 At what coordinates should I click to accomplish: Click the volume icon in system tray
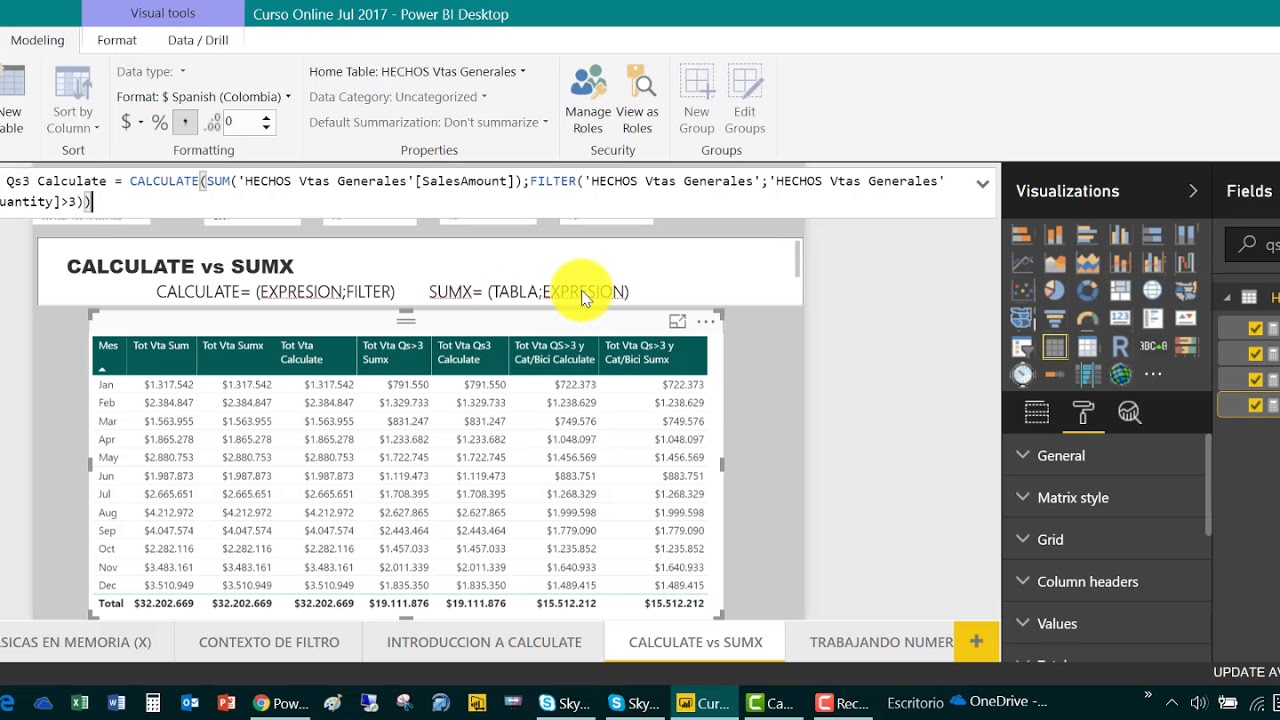1198,703
